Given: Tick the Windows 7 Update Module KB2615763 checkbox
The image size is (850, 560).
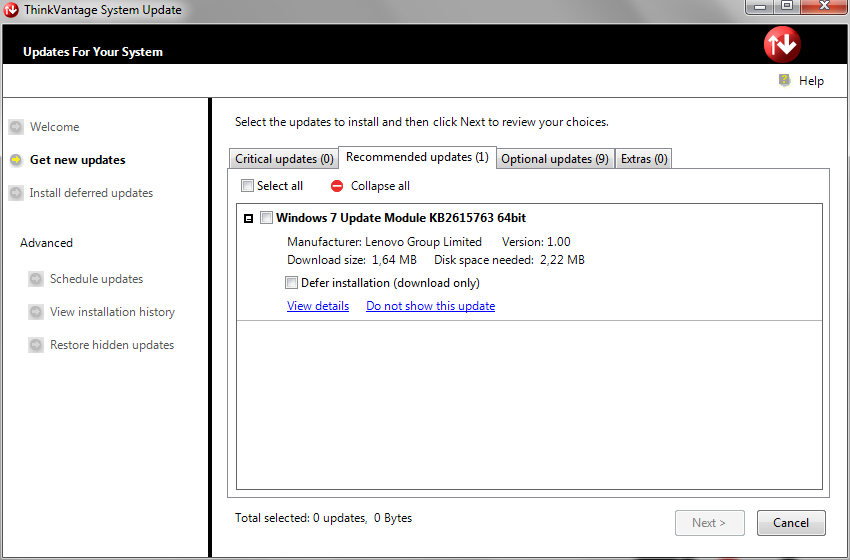Looking at the screenshot, I should [266, 218].
